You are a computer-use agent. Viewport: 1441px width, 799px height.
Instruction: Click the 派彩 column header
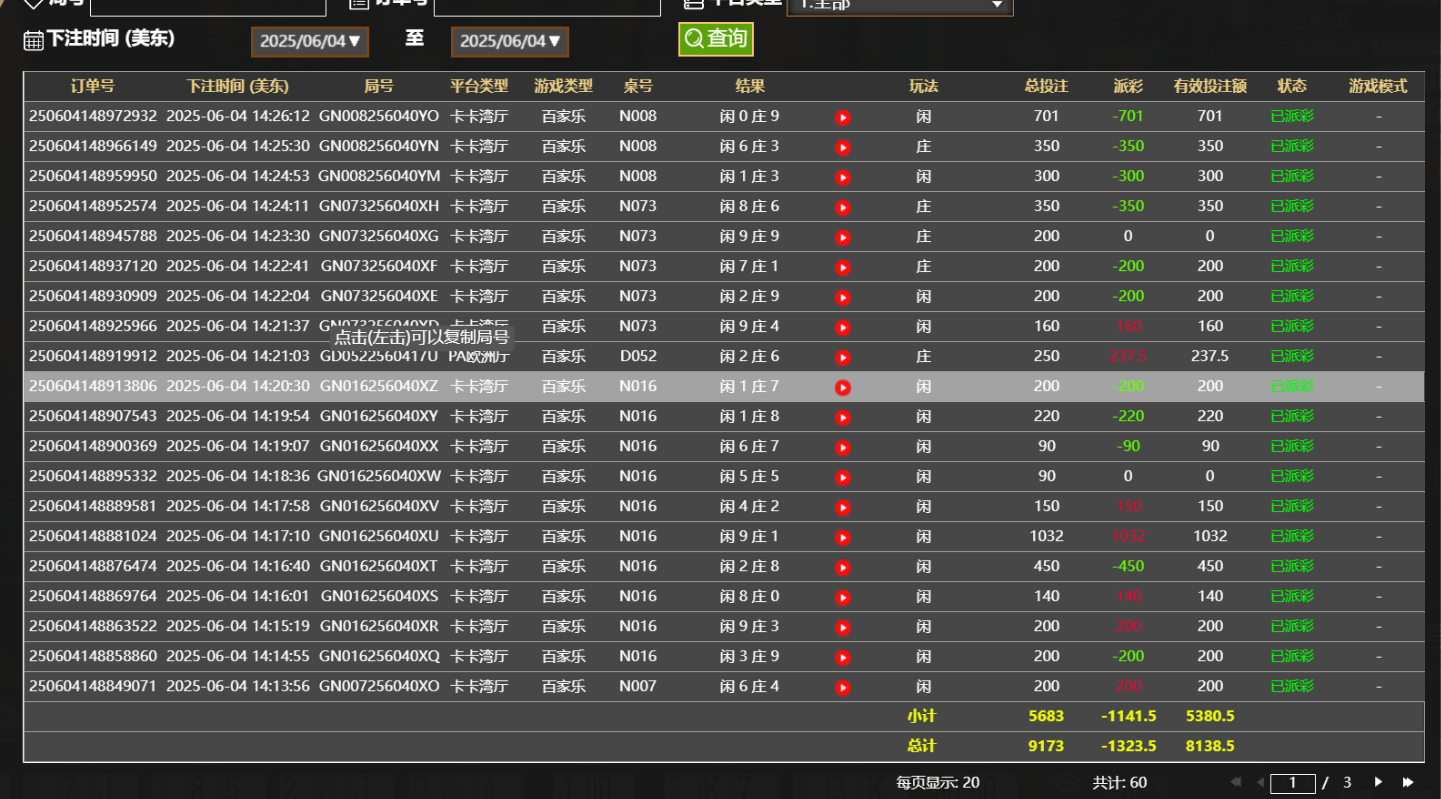point(1127,86)
